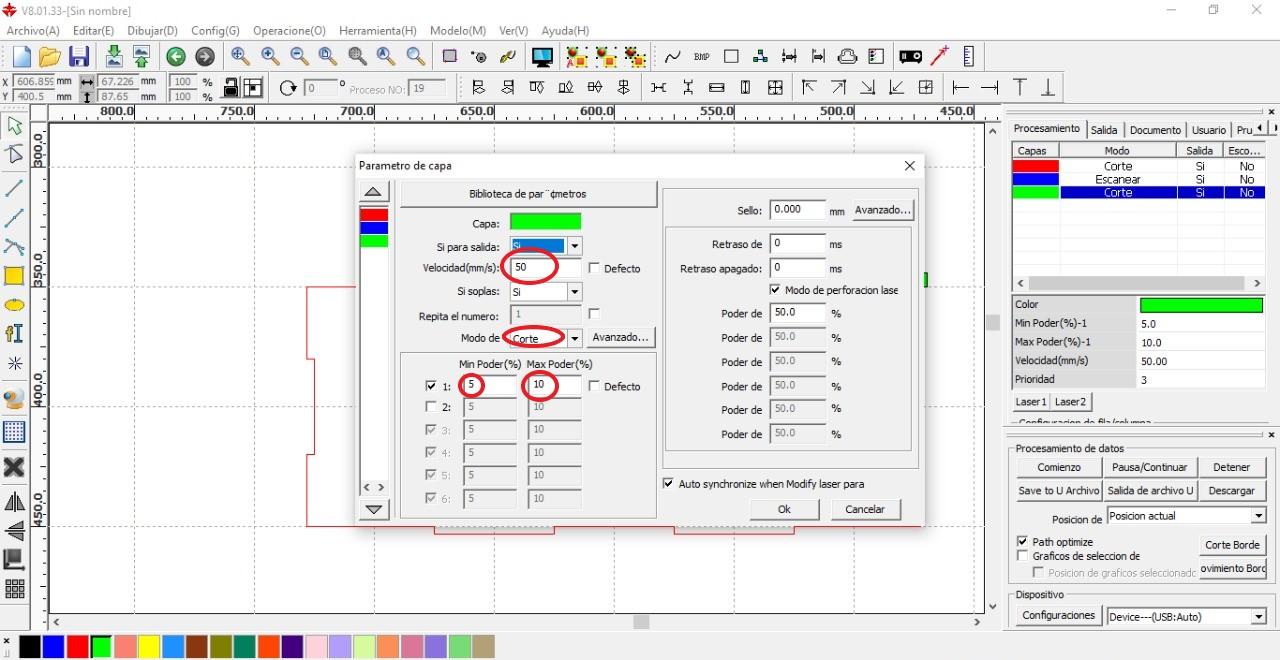Screen dimensions: 1280x660
Task: Click Avanzado next to Sello
Action: coord(882,210)
